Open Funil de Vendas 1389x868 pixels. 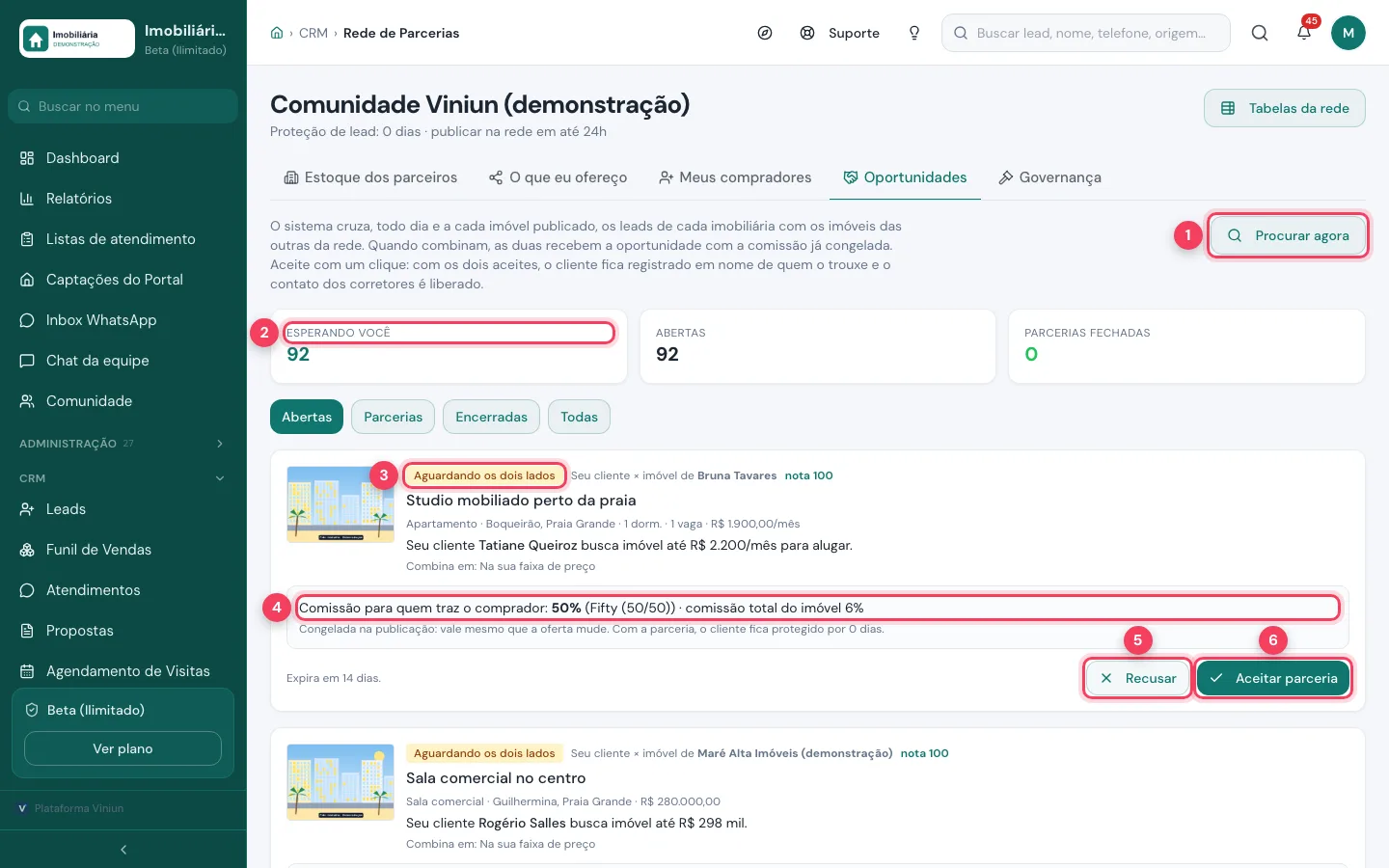[123, 550]
